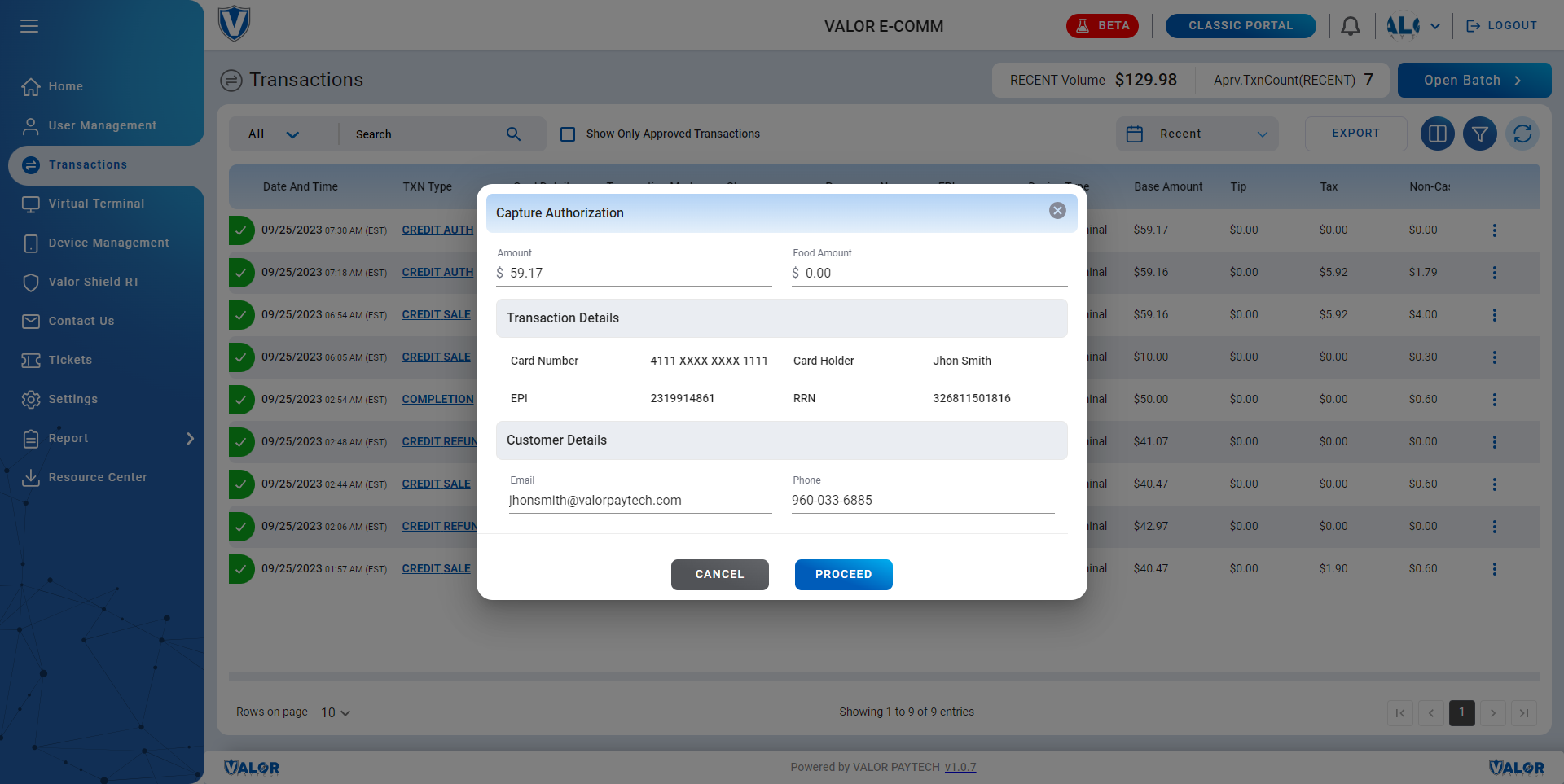The width and height of the screenshot is (1564, 784).
Task: Open the Recent date range dropdown
Action: coord(1197,134)
